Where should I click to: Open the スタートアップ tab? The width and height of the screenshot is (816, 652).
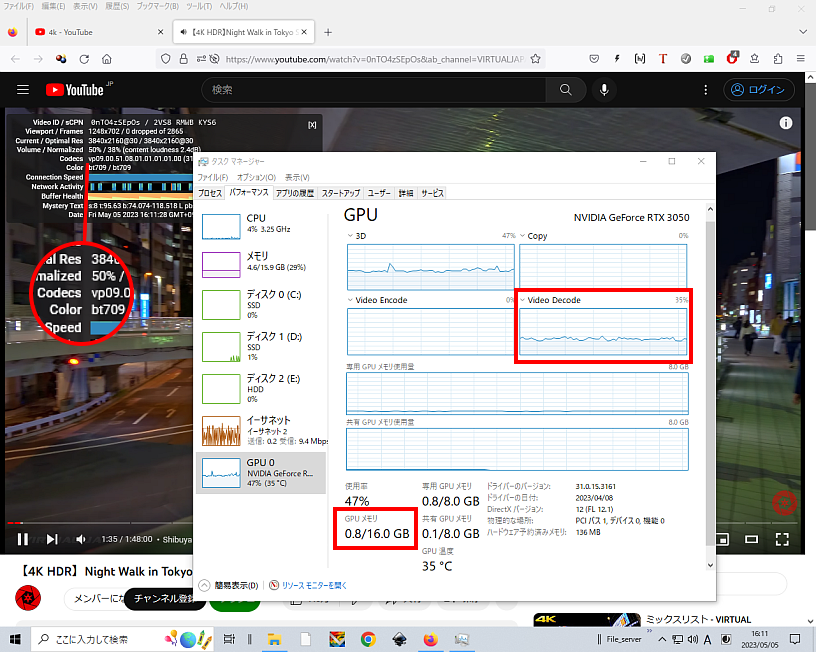[x=341, y=193]
